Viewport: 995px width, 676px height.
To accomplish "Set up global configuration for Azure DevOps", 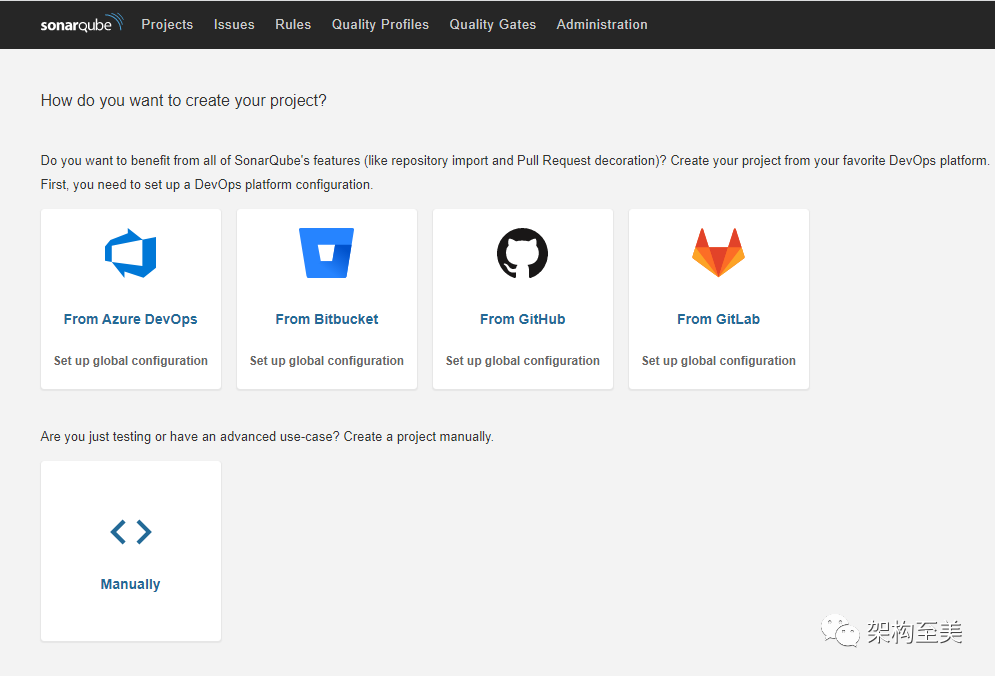I will pyautogui.click(x=131, y=361).
